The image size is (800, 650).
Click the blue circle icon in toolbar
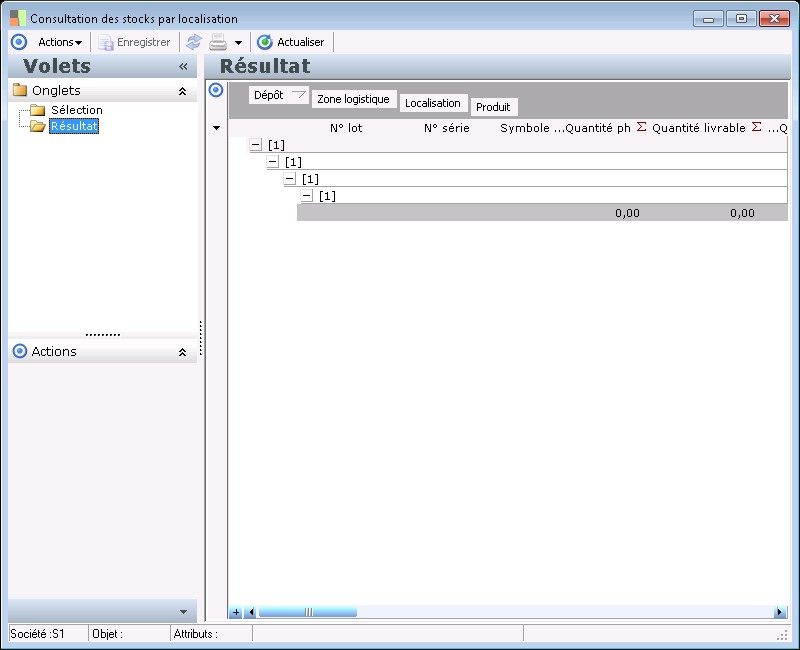(x=19, y=42)
